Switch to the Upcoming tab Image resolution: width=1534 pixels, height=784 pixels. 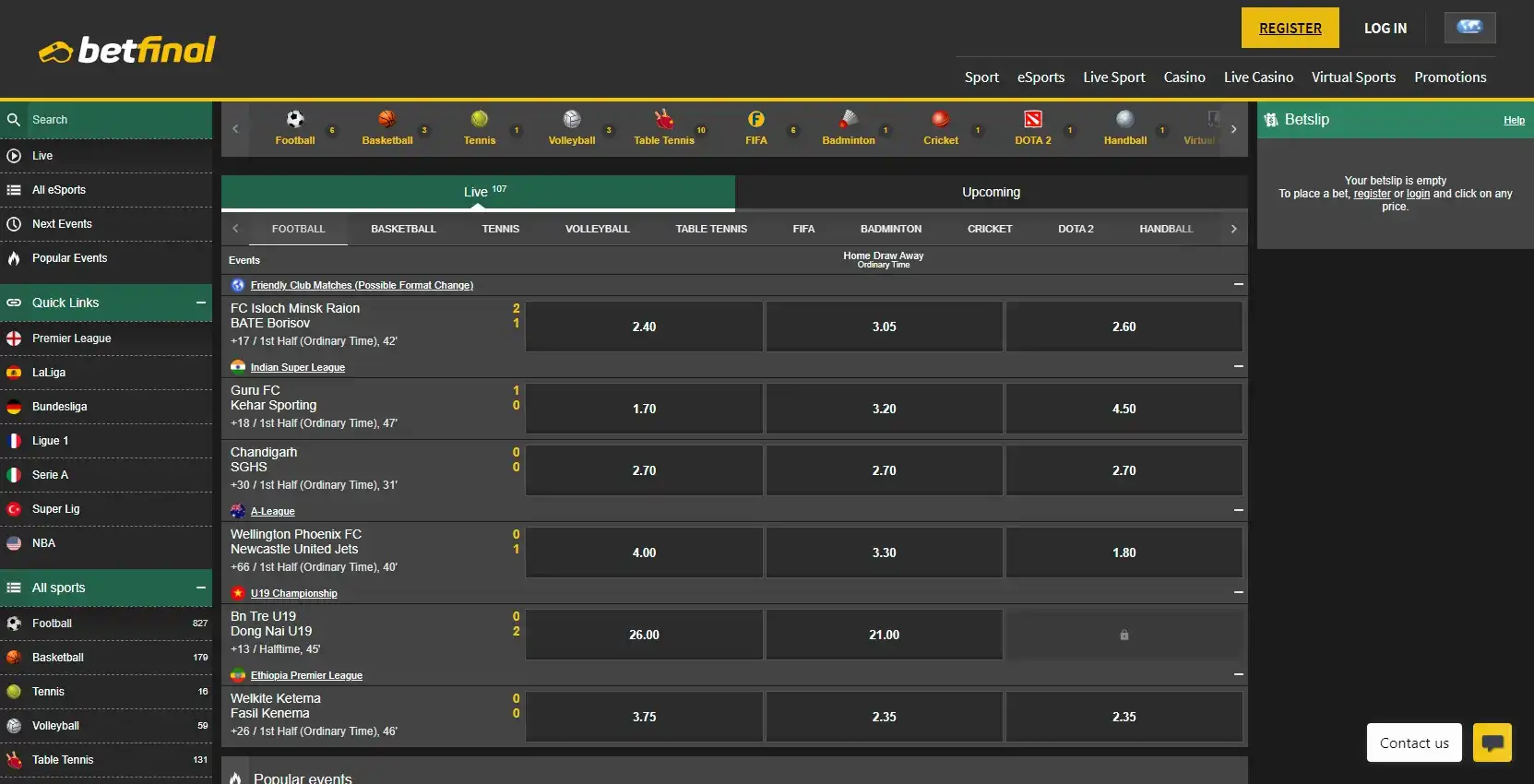click(991, 192)
